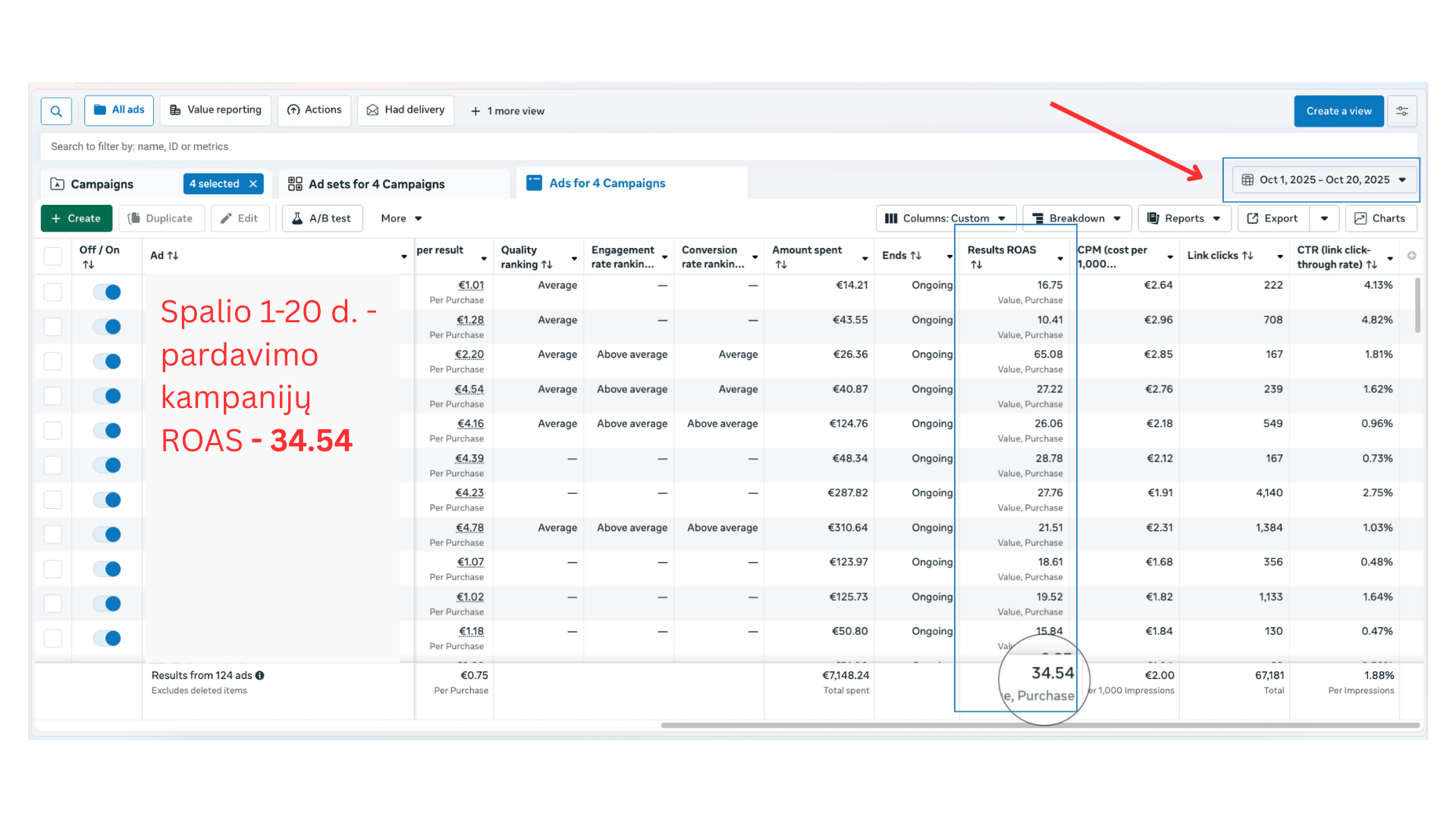Check the select-all ads header checkbox
Screen dimensions: 1456x819
click(53, 256)
